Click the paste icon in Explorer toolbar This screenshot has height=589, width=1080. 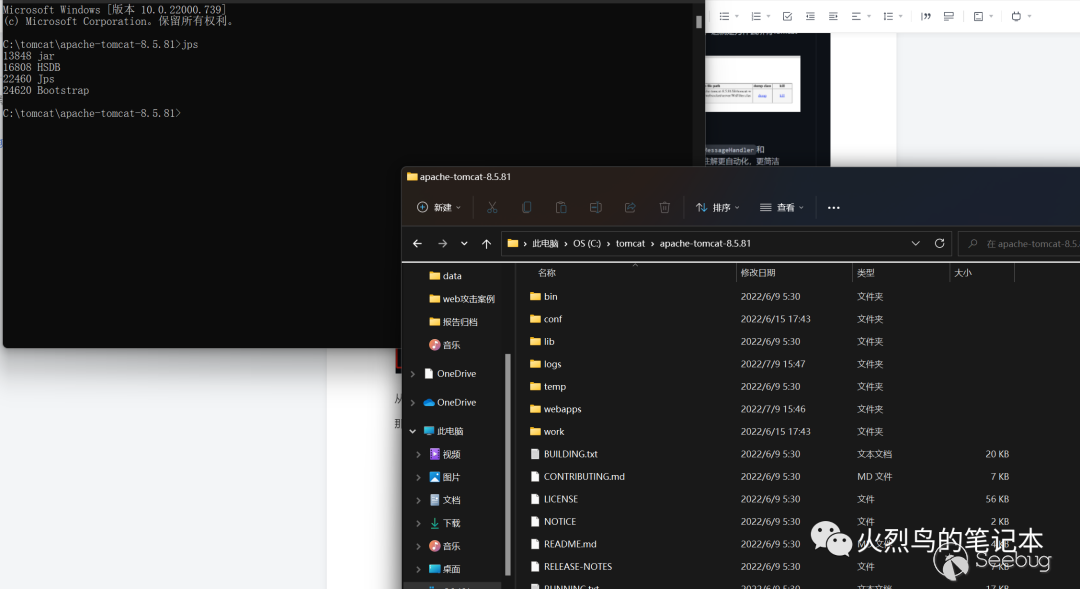[x=561, y=207]
